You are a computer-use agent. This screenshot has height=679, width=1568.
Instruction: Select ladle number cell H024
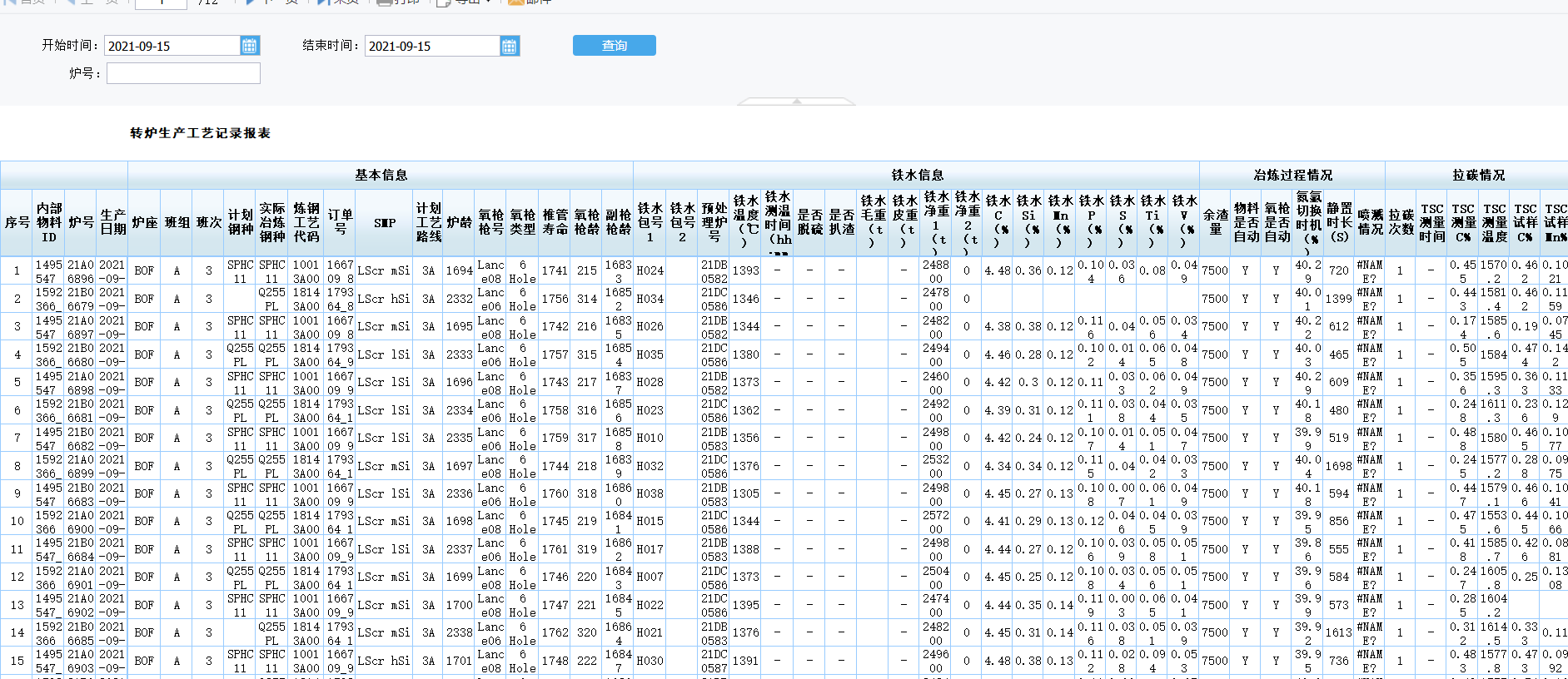click(x=650, y=270)
